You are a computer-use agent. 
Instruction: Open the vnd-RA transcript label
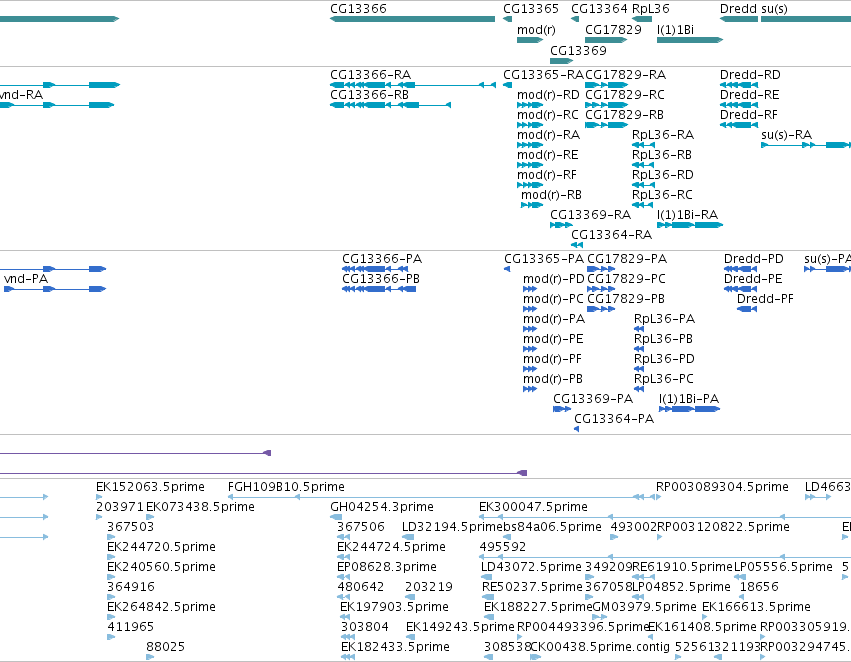point(21,95)
